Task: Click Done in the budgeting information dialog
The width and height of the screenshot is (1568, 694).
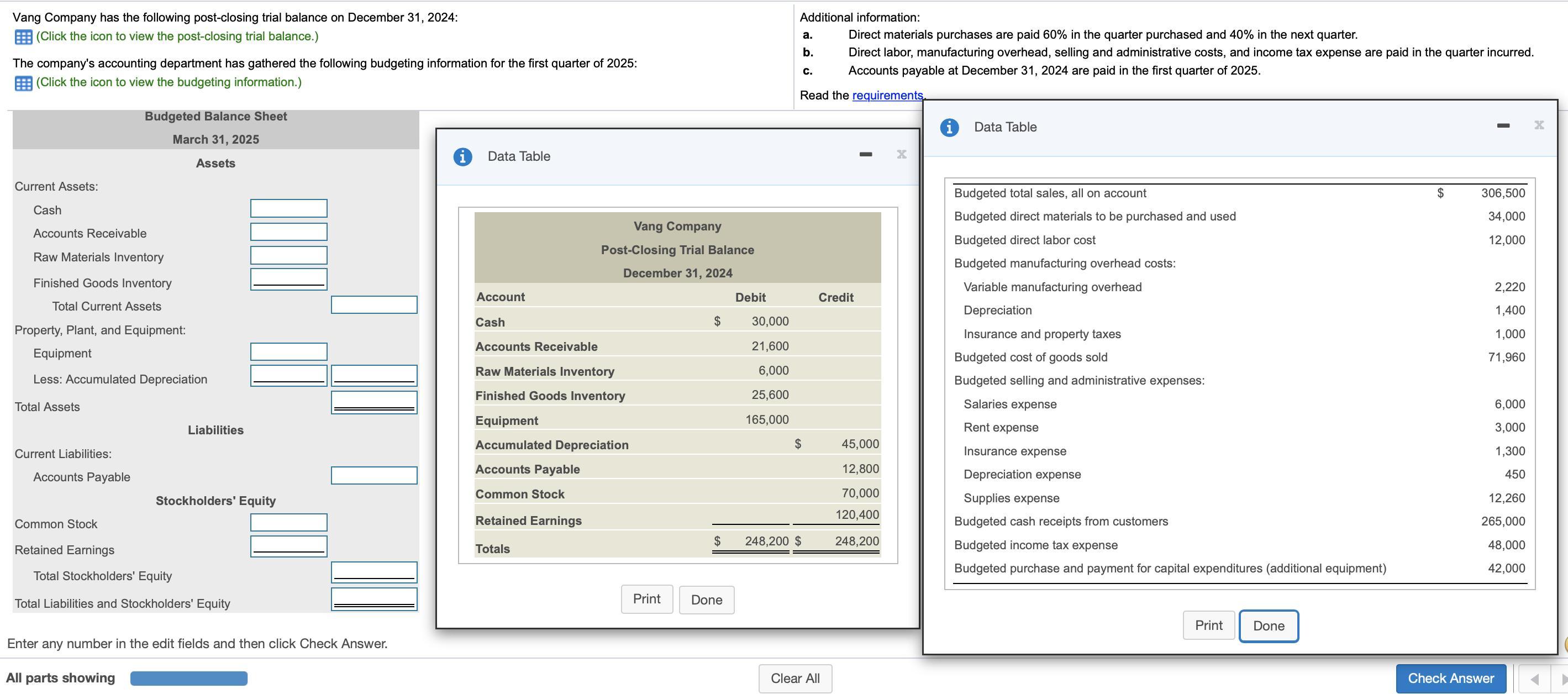Action: (1269, 626)
